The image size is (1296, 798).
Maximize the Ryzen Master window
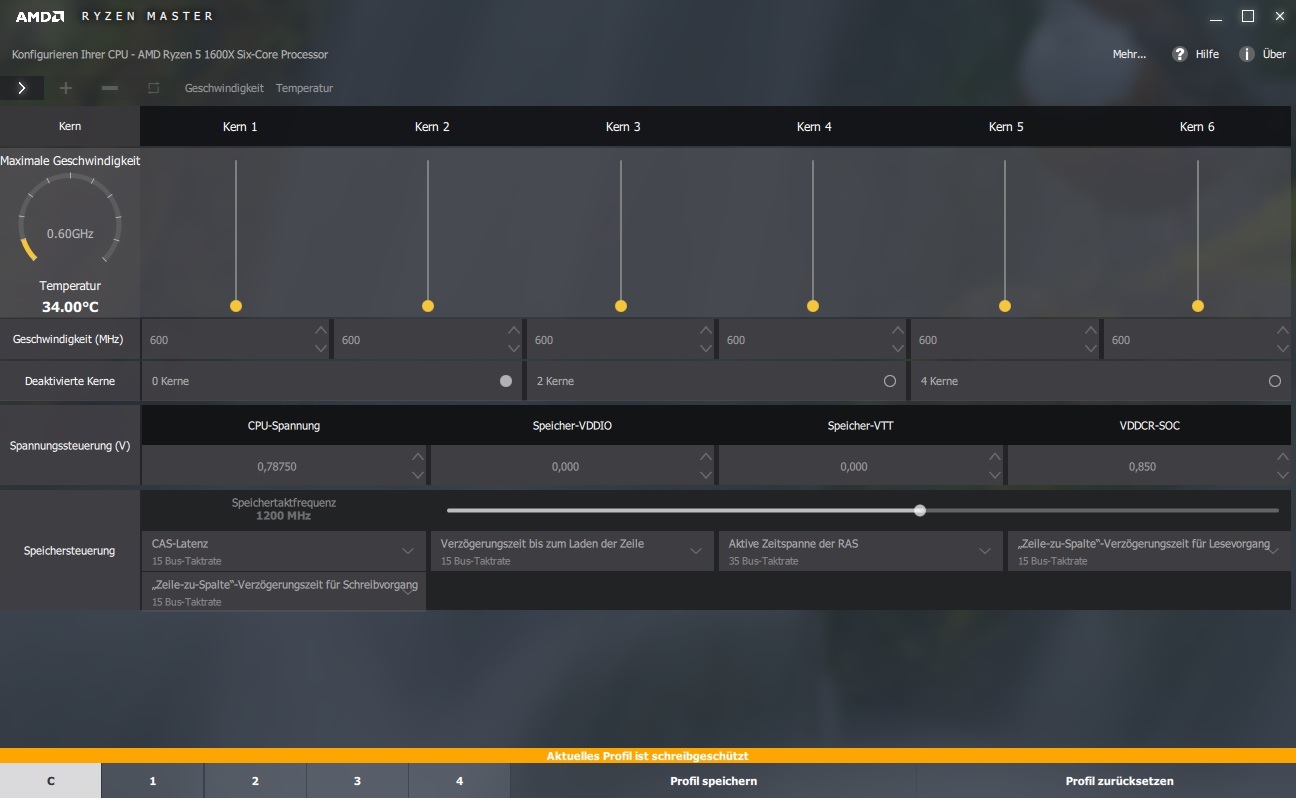click(1248, 16)
